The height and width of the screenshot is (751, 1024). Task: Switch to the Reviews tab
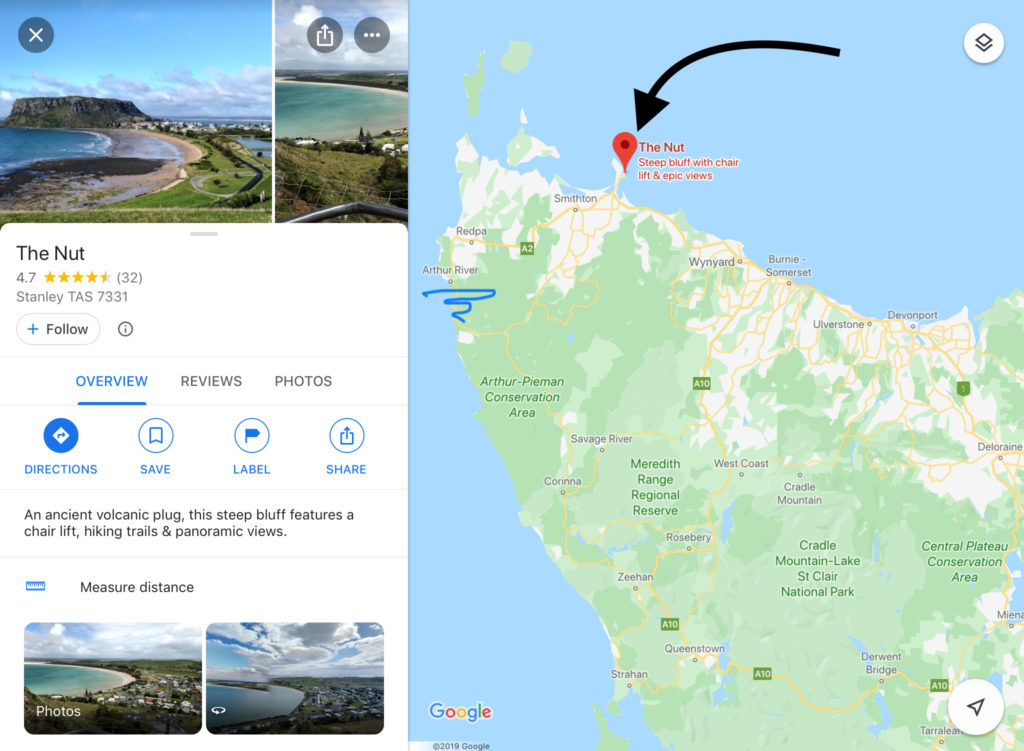(211, 381)
